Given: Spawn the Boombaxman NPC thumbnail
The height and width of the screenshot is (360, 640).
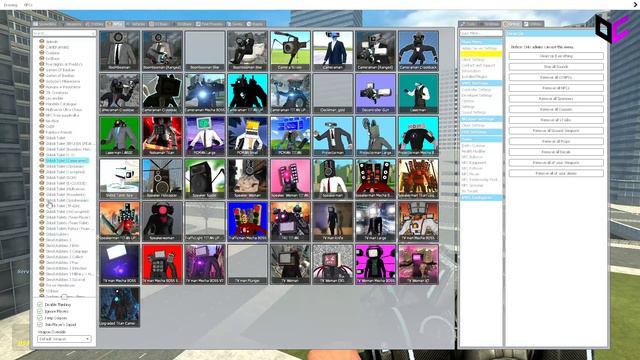Looking at the screenshot, I should 119,51.
